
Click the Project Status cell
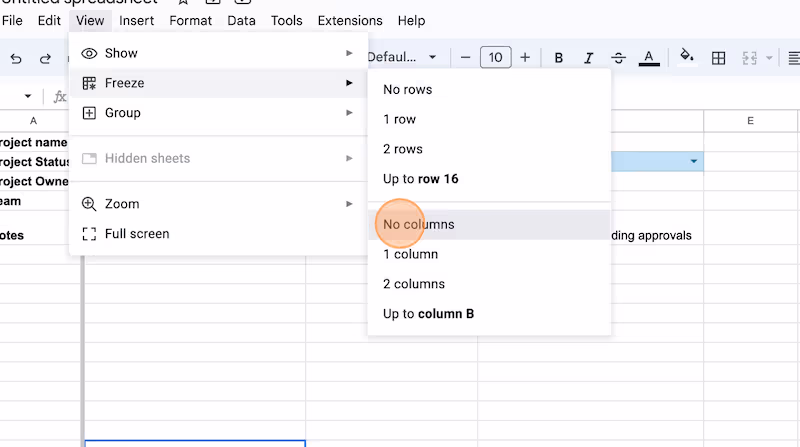click(34, 161)
